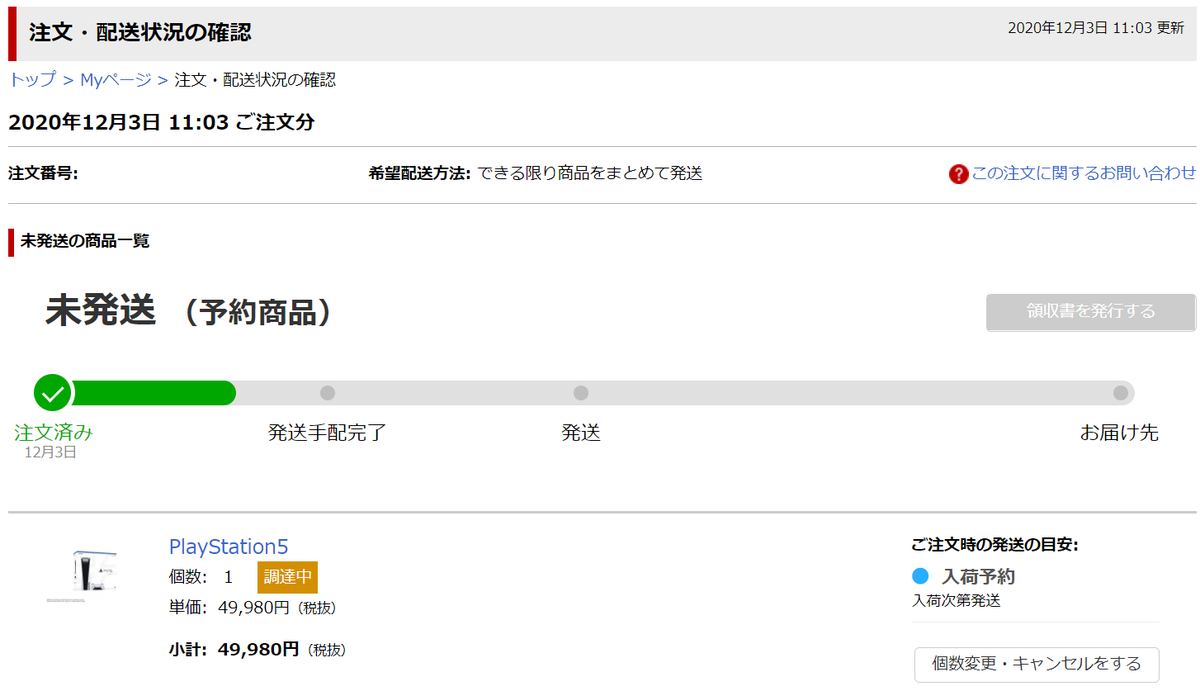Open この注文に関するお問い合わせ link
Screen dimensions: 1200x691
1084,173
